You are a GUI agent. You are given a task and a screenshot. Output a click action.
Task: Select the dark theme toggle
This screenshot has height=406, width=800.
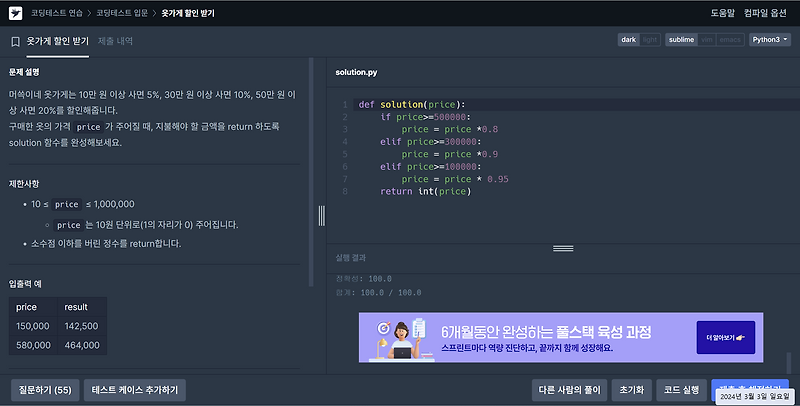point(629,40)
